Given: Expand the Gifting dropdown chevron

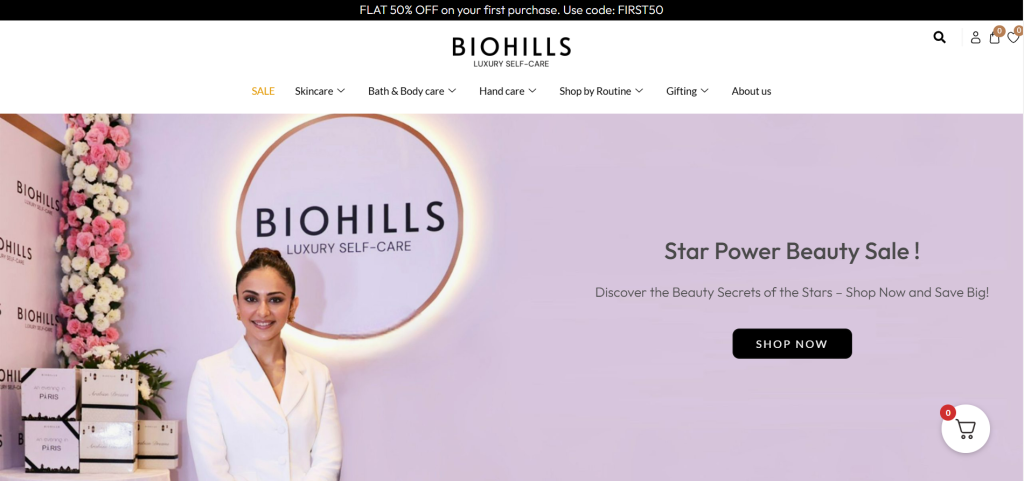Looking at the screenshot, I should (x=705, y=91).
